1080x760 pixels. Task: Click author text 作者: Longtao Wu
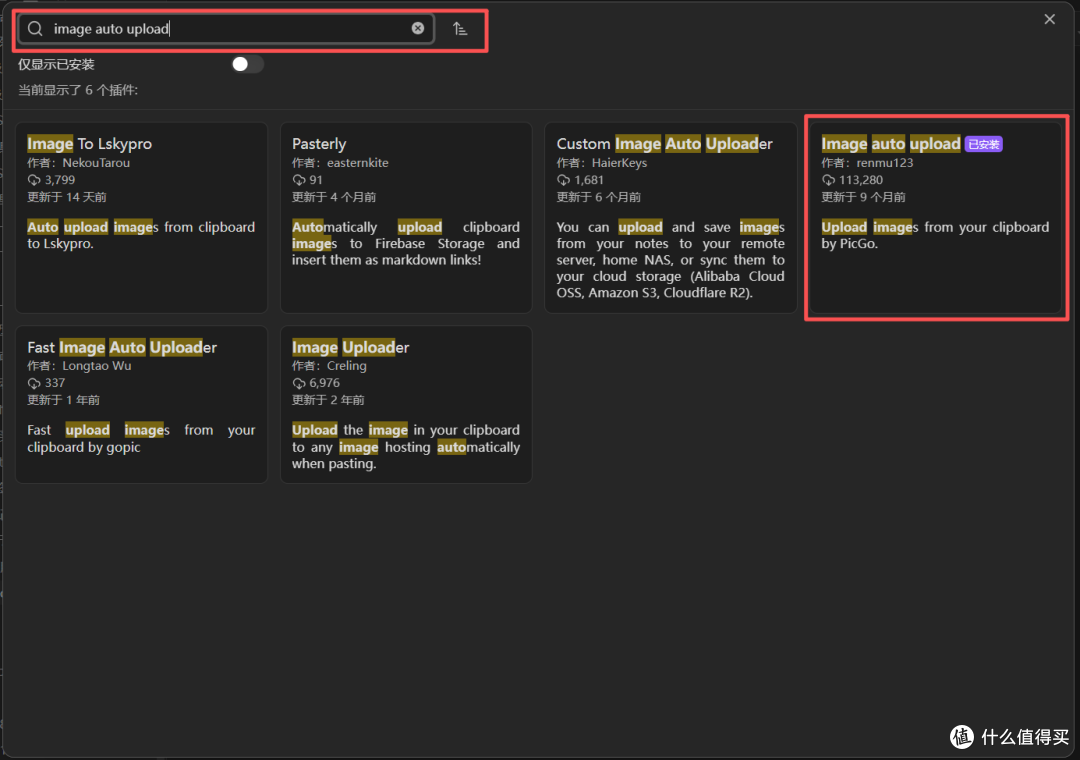(79, 366)
